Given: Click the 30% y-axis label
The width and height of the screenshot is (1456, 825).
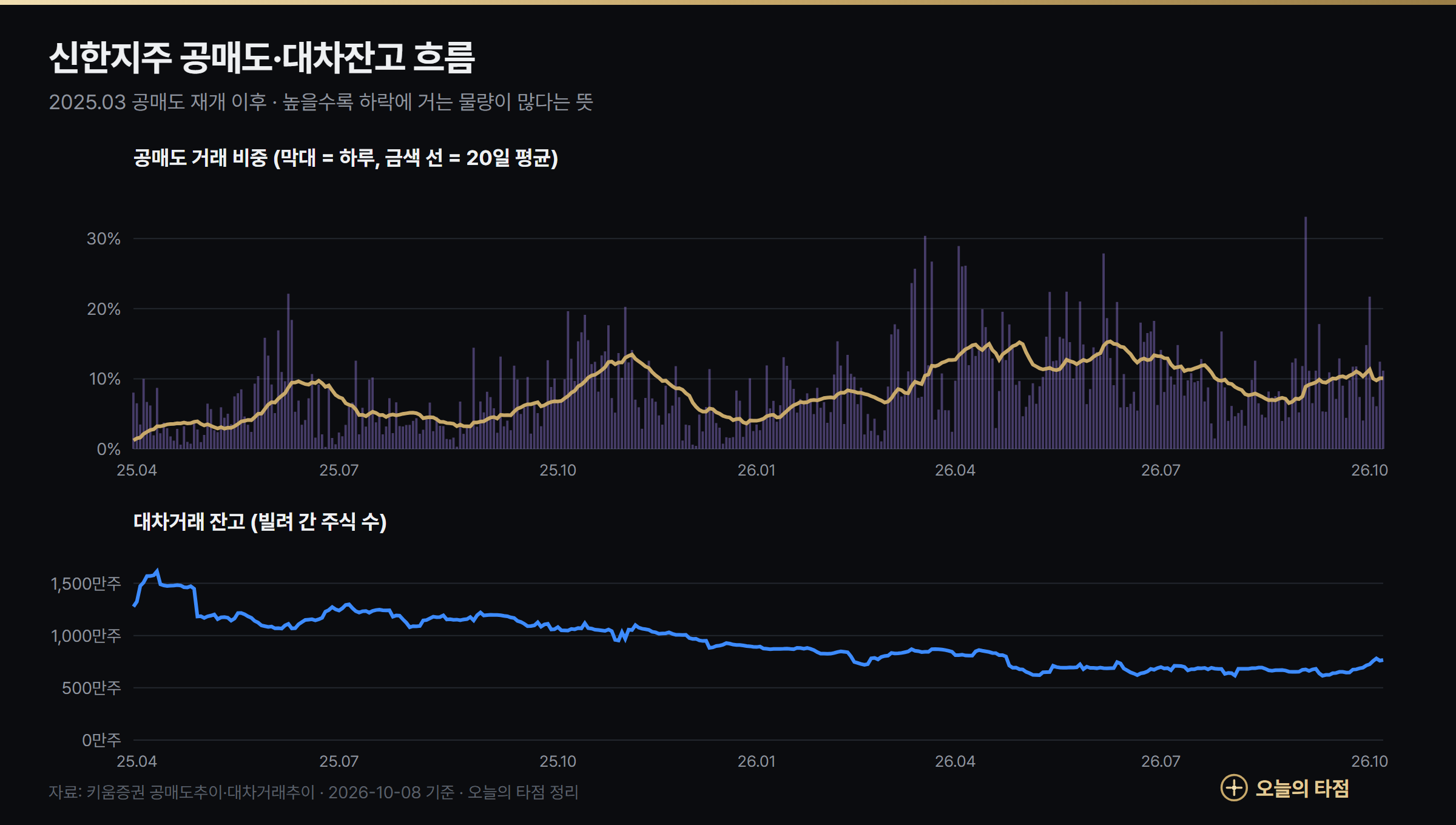Looking at the screenshot, I should click(104, 239).
